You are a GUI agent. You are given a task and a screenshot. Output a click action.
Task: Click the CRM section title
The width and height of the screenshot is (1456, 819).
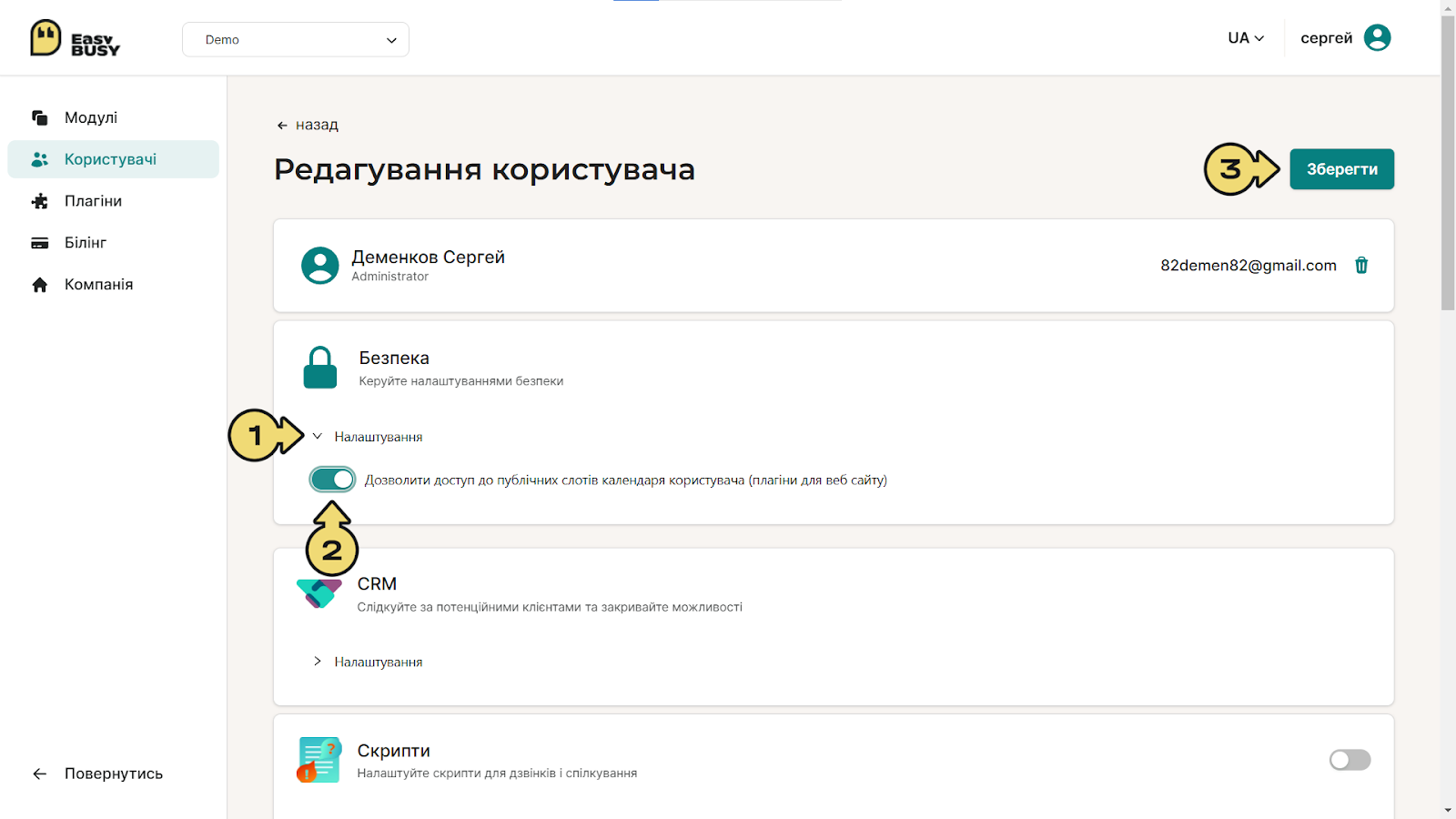(377, 584)
